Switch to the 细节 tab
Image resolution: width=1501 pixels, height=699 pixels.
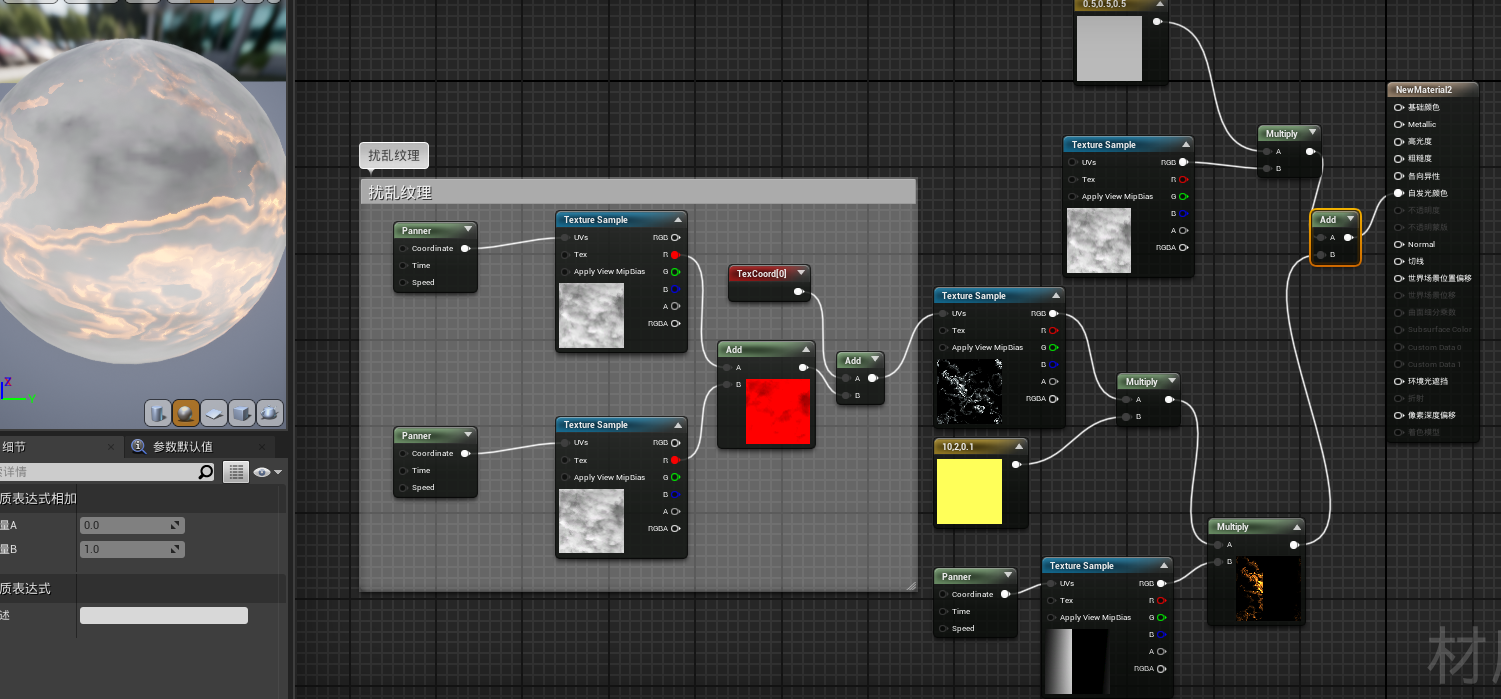tap(14, 447)
